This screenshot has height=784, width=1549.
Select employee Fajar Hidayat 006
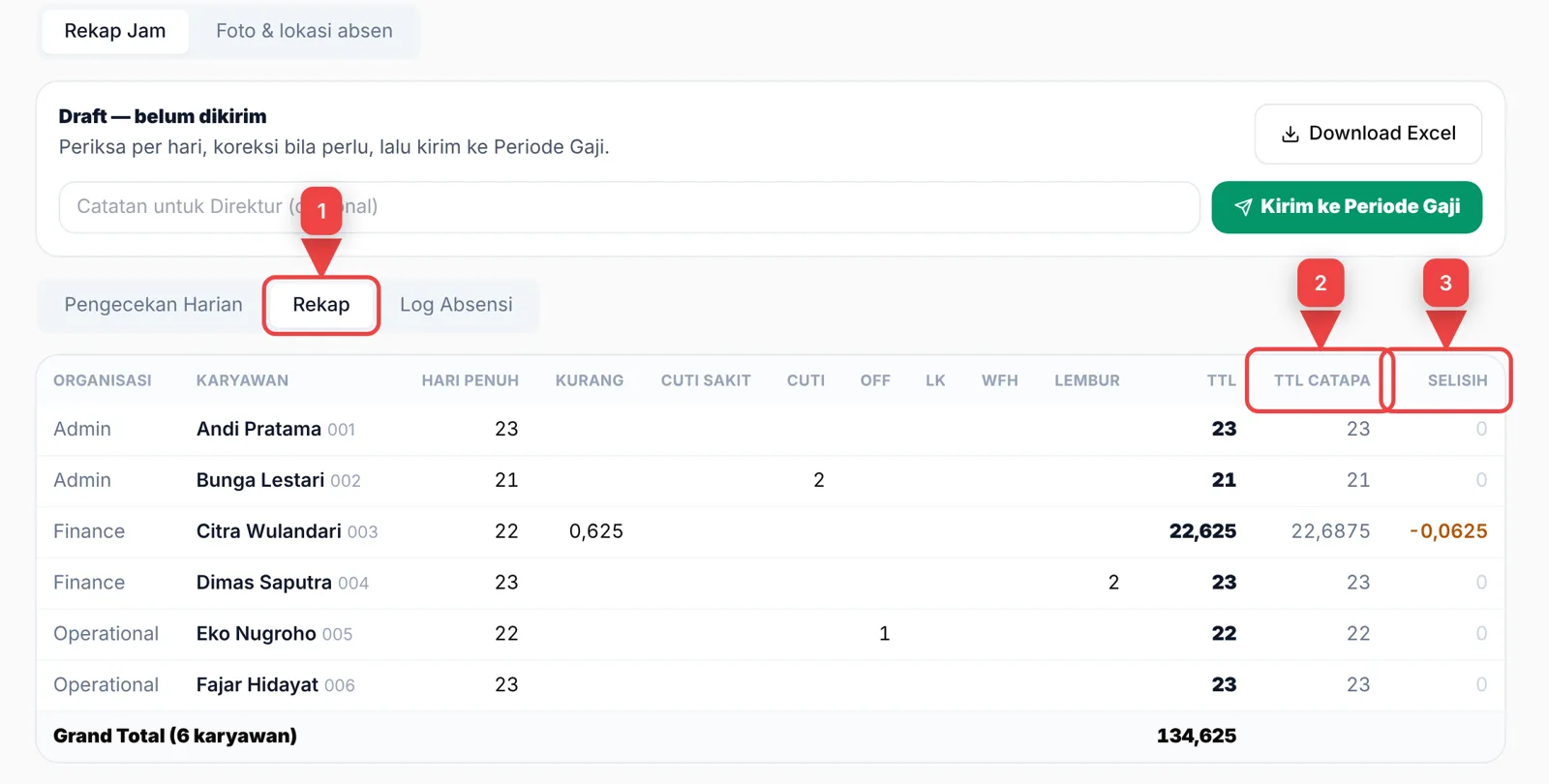click(x=276, y=685)
